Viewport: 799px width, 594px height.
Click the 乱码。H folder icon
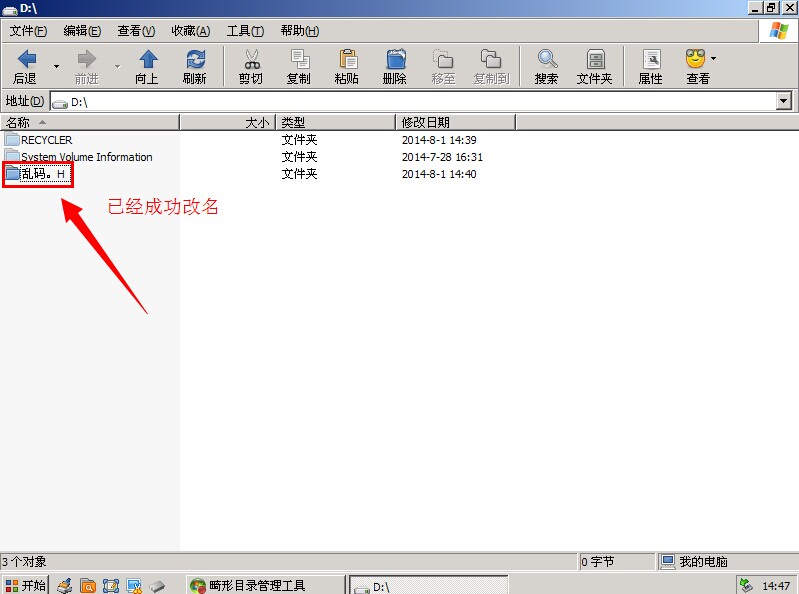click(x=12, y=174)
